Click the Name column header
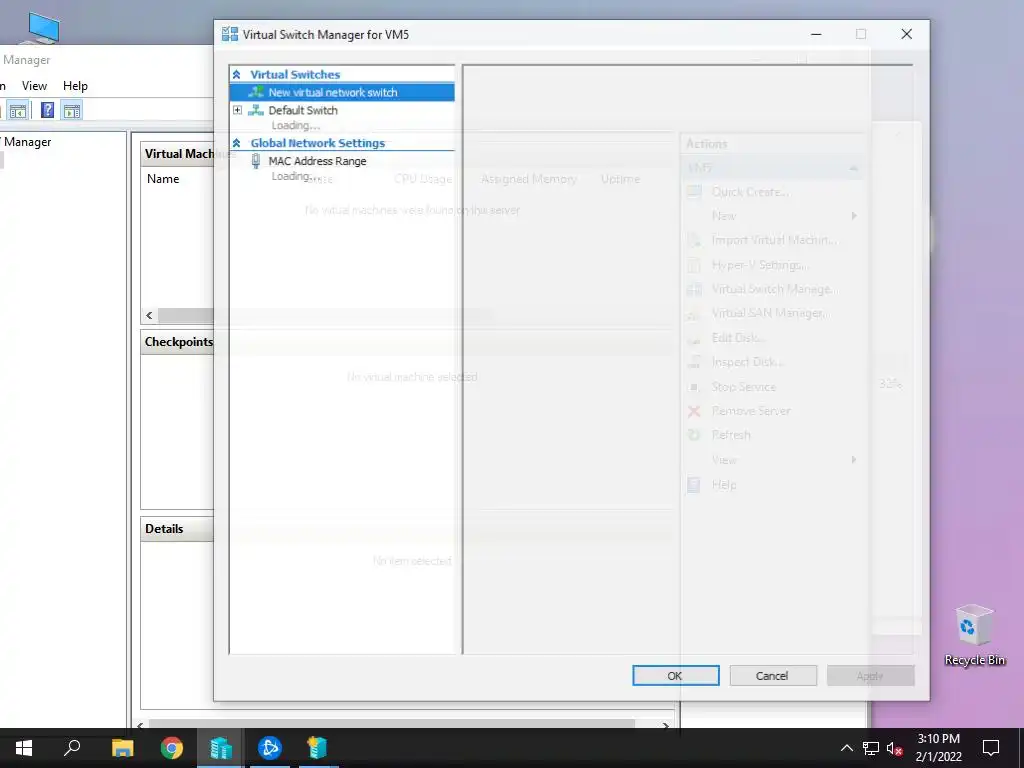1024x768 pixels. [163, 179]
